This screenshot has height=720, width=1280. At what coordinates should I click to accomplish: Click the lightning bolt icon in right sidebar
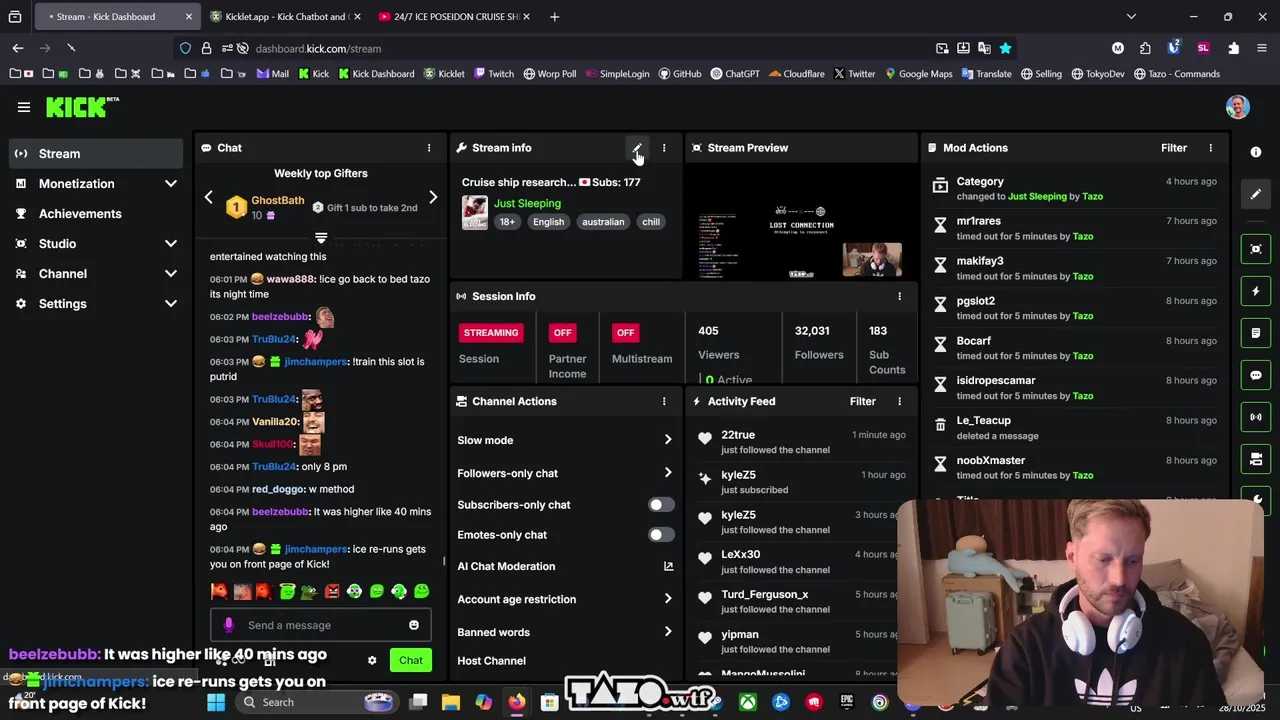click(1256, 291)
